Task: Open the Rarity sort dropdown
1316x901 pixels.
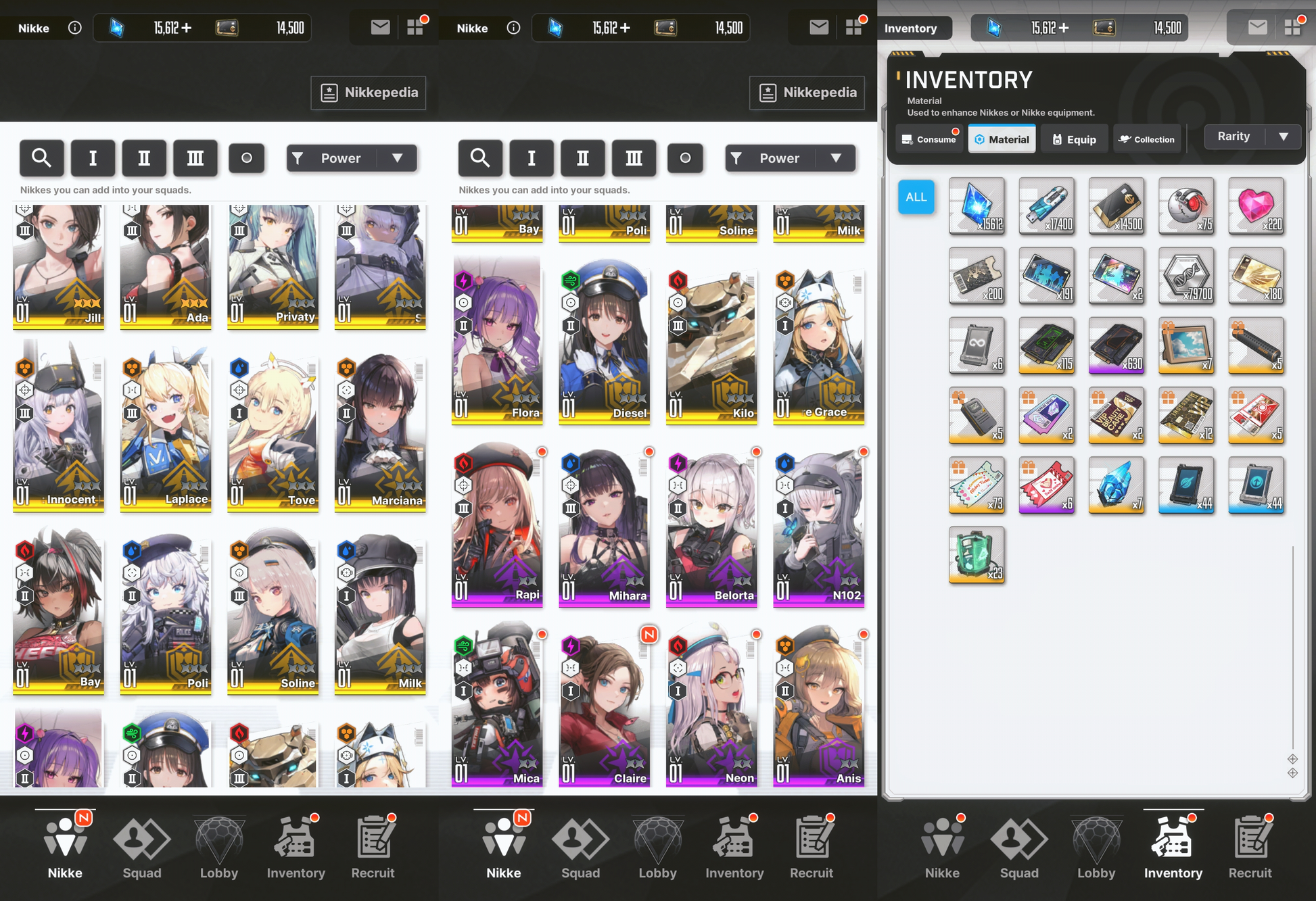Action: 1252,137
